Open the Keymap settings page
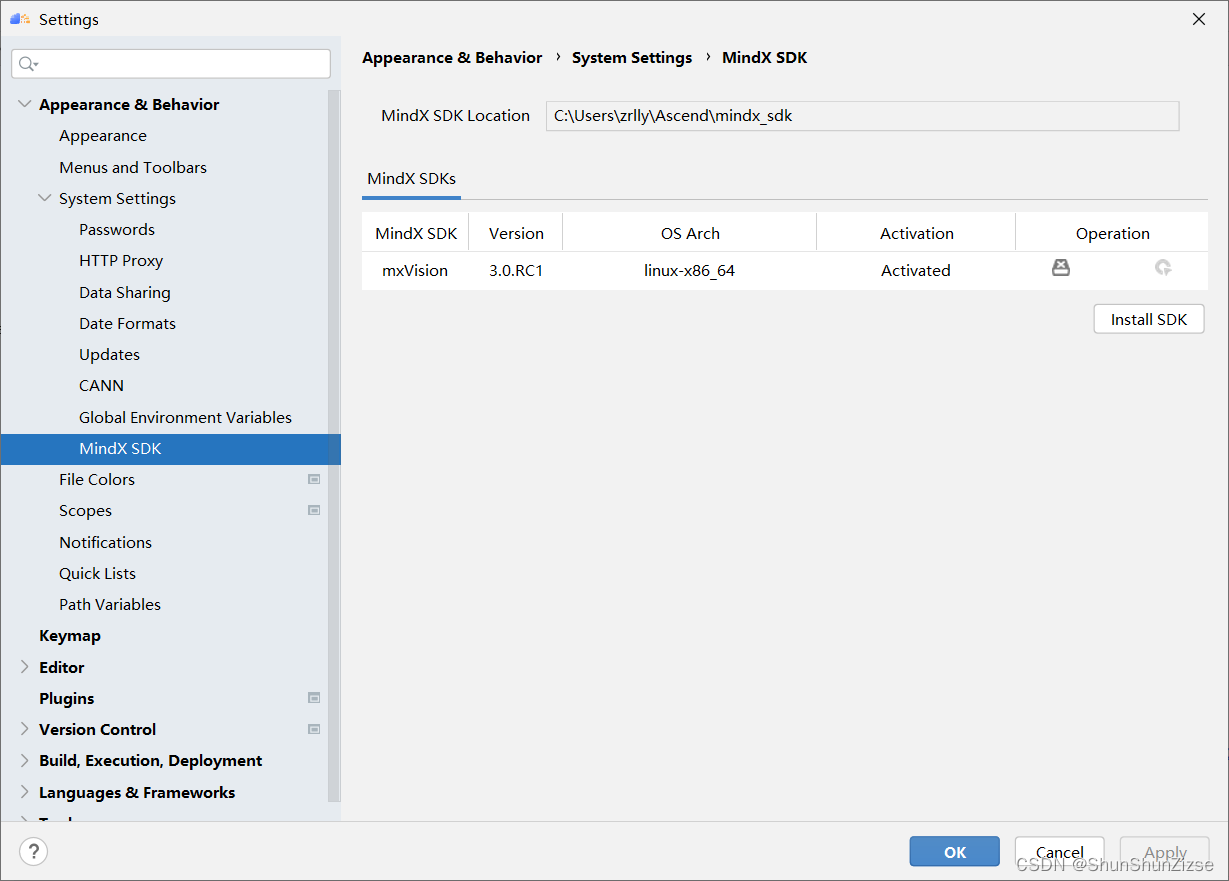The width and height of the screenshot is (1229, 881). click(x=70, y=635)
